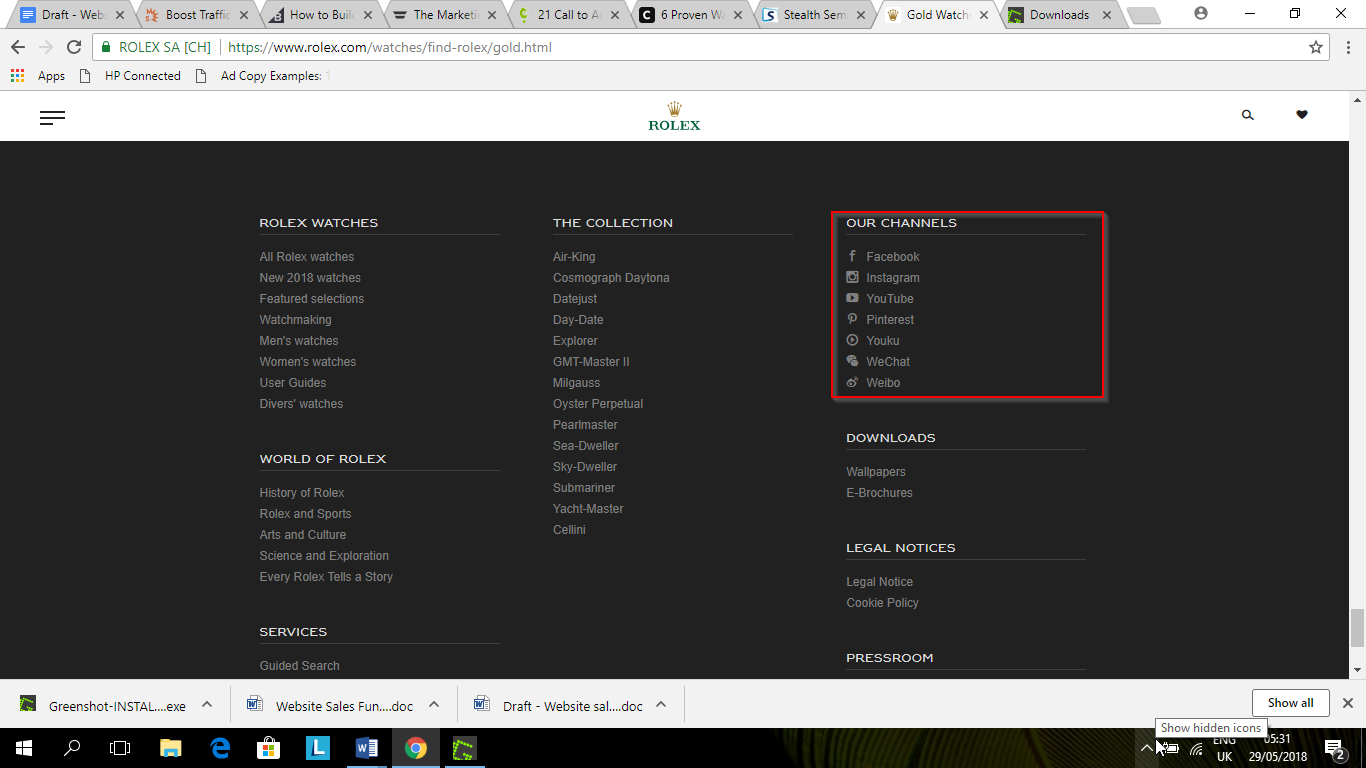
Task: Reload the page with the refresh icon
Action: 73,47
